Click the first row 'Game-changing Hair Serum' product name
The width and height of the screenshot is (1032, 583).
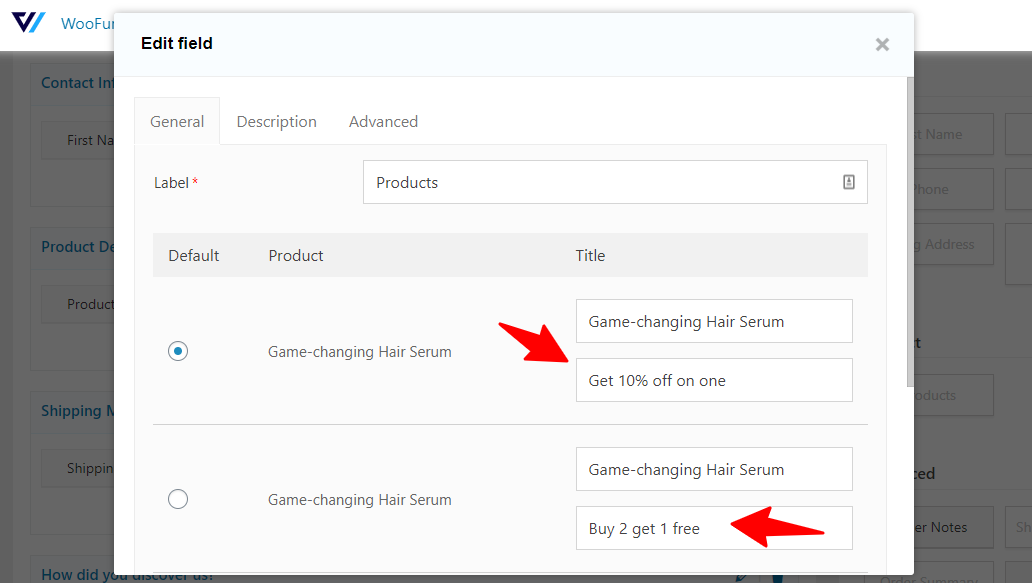[x=359, y=352]
